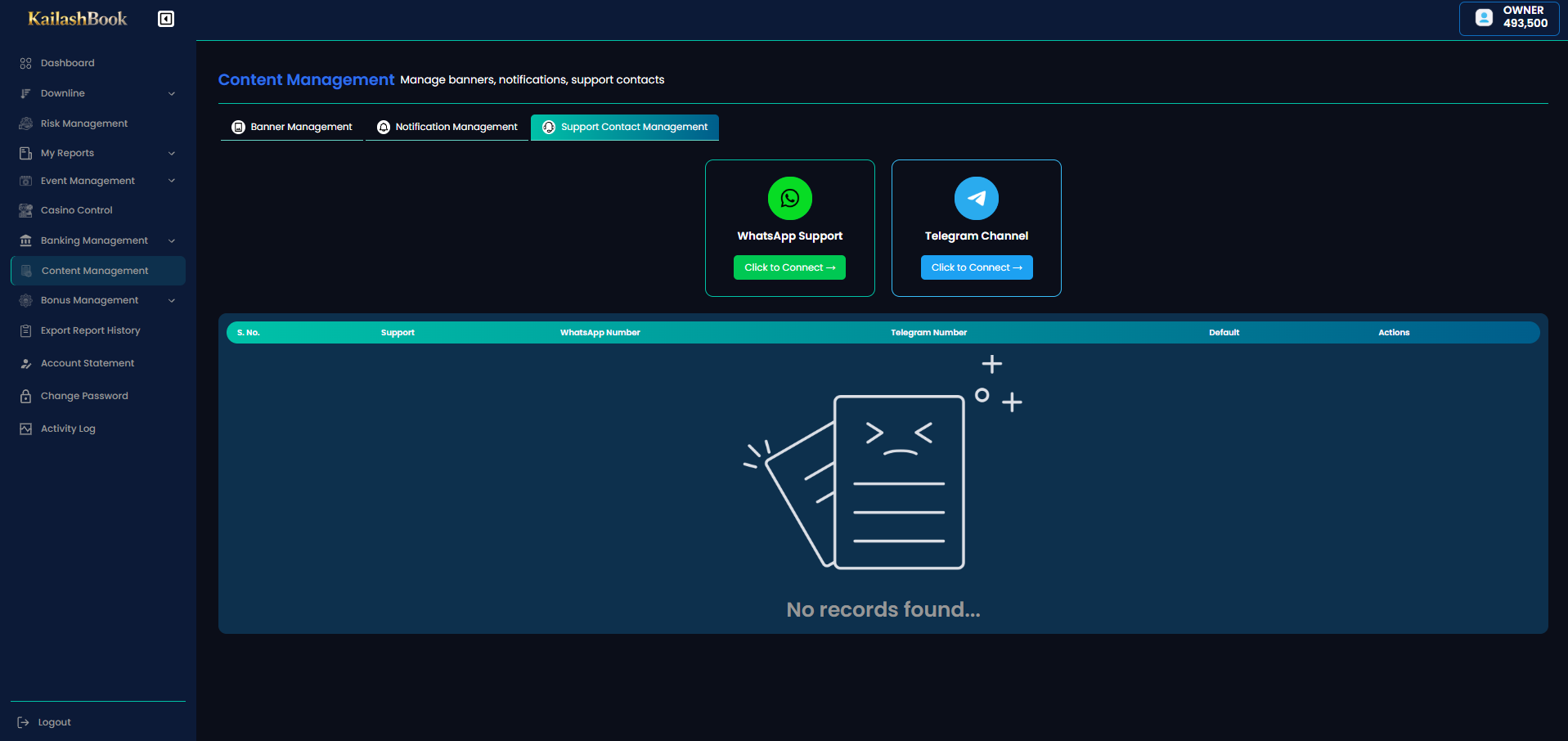Click the Banking Management bank icon
The height and width of the screenshot is (741, 1568).
(x=26, y=240)
